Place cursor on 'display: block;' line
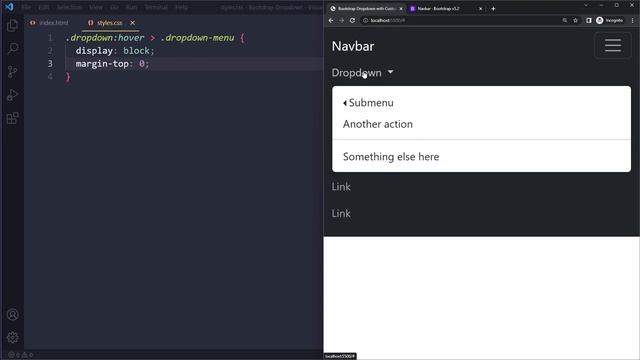Screen dimensions: 640x360 point(115,51)
